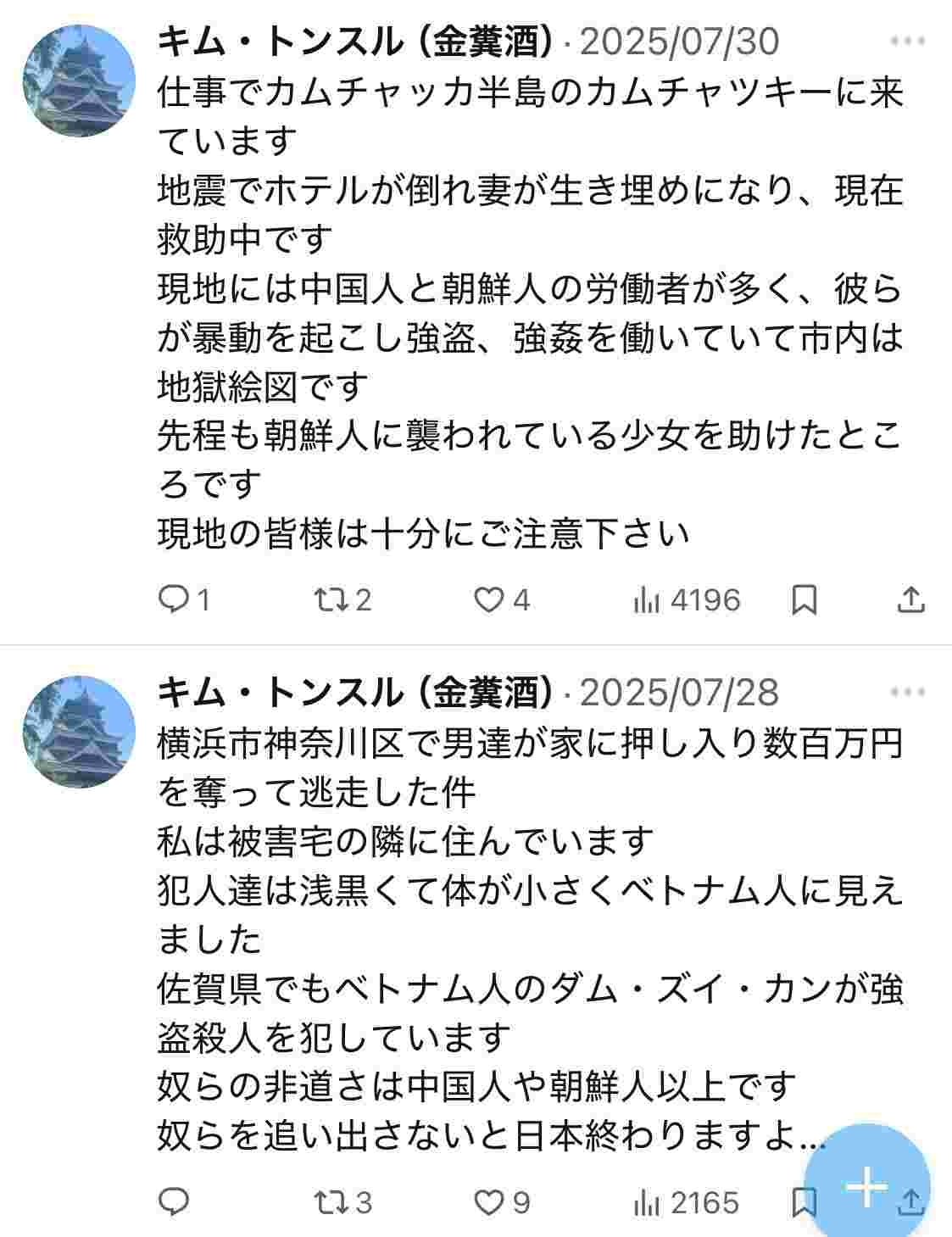Repost the 2025/07/28 post

(326, 1201)
